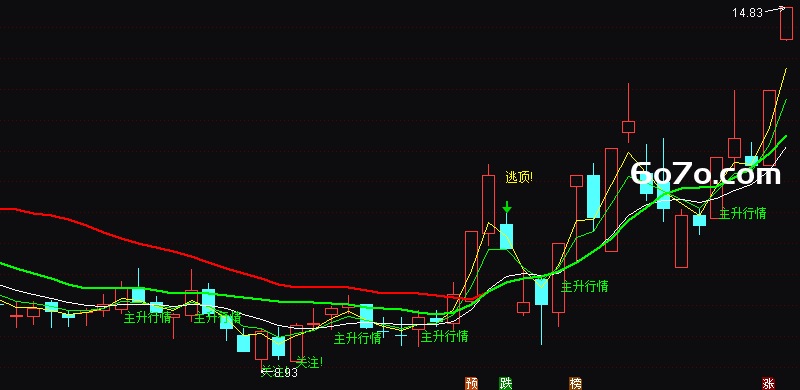
Task: Click the 8.93 low price label
Action: [286, 373]
